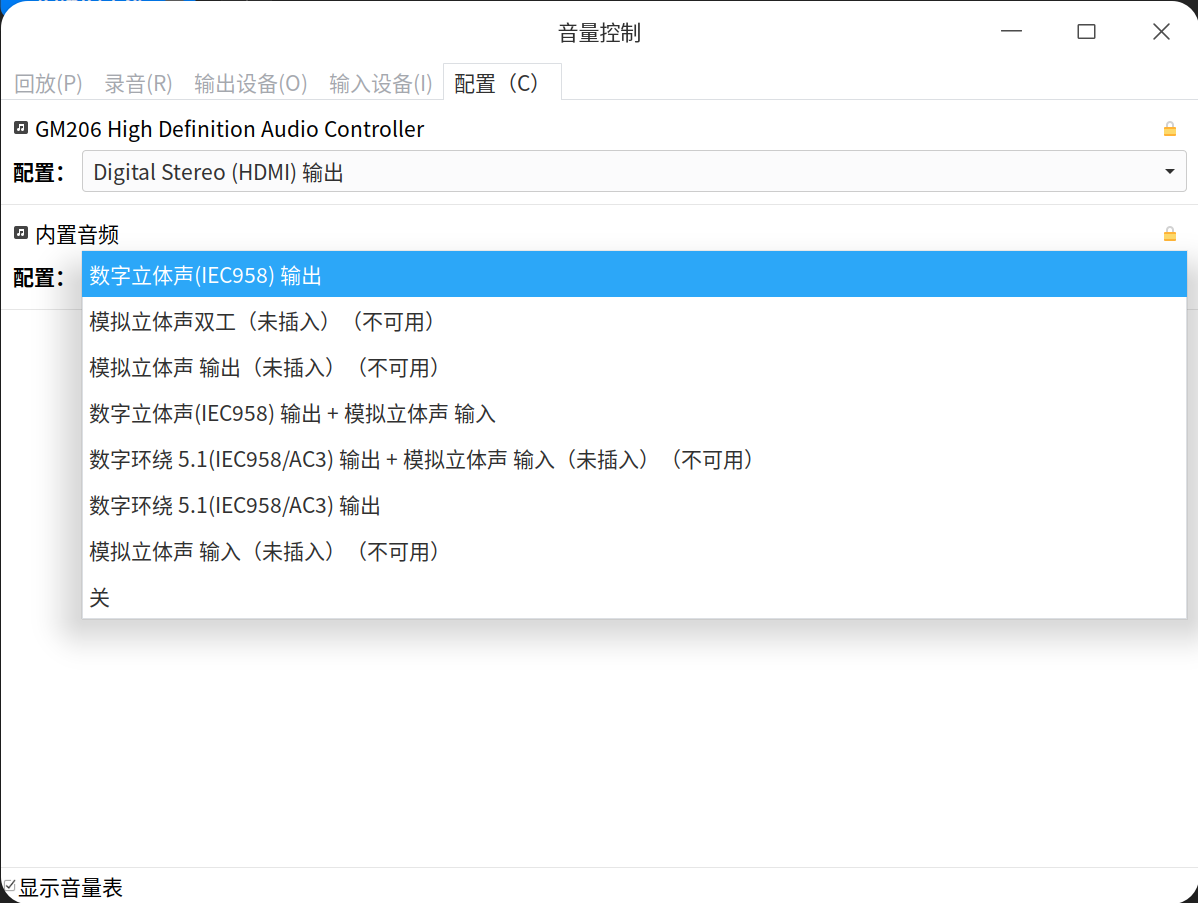Image resolution: width=1198 pixels, height=903 pixels.
Task: Click the GM206 audio card icon
Action: click(x=21, y=128)
